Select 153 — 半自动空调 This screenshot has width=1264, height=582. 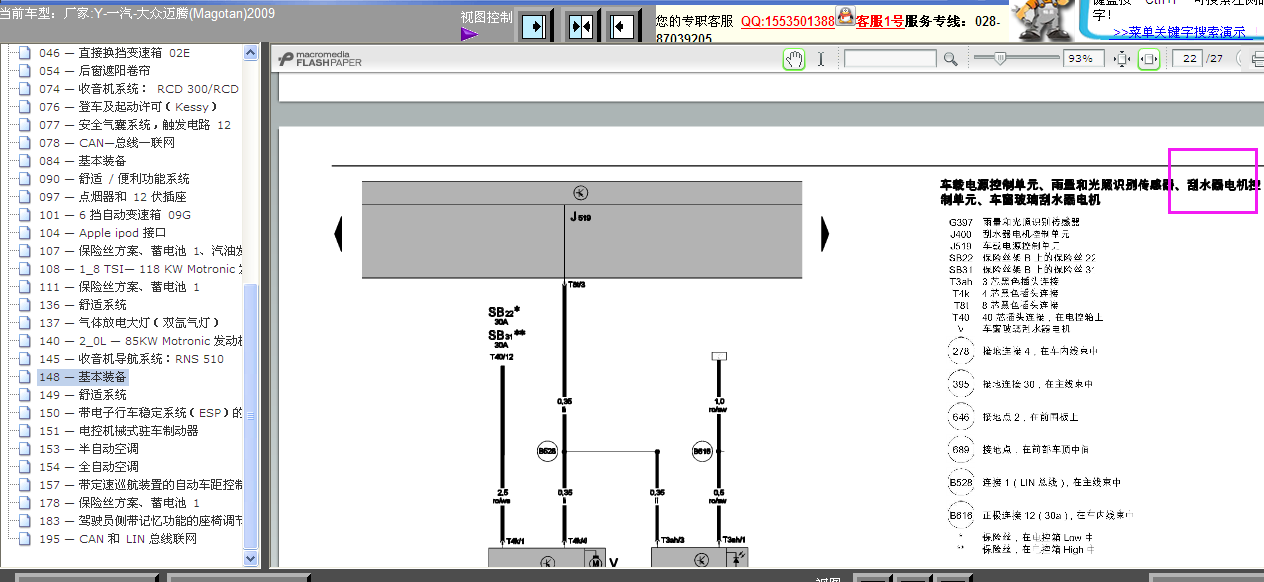89,449
